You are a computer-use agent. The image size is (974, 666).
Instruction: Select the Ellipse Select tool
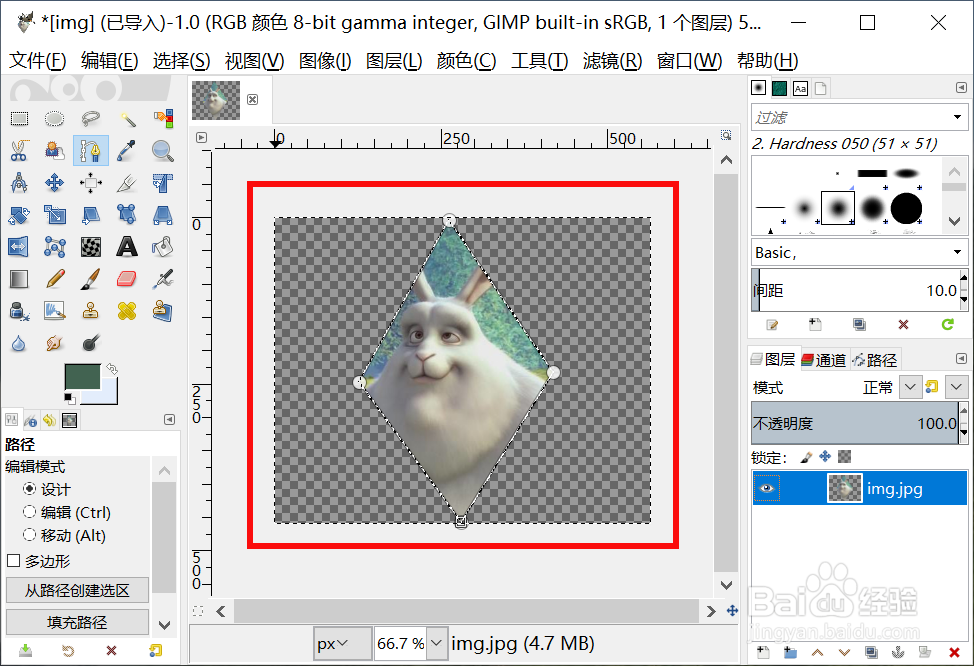[55, 118]
